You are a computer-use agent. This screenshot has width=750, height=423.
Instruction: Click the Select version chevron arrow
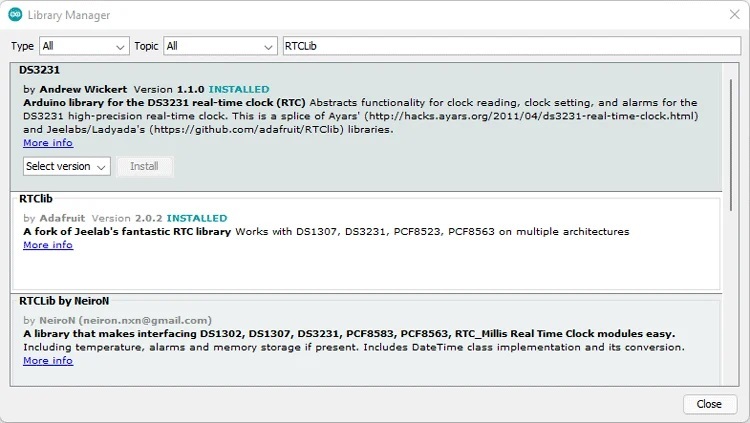pos(101,167)
